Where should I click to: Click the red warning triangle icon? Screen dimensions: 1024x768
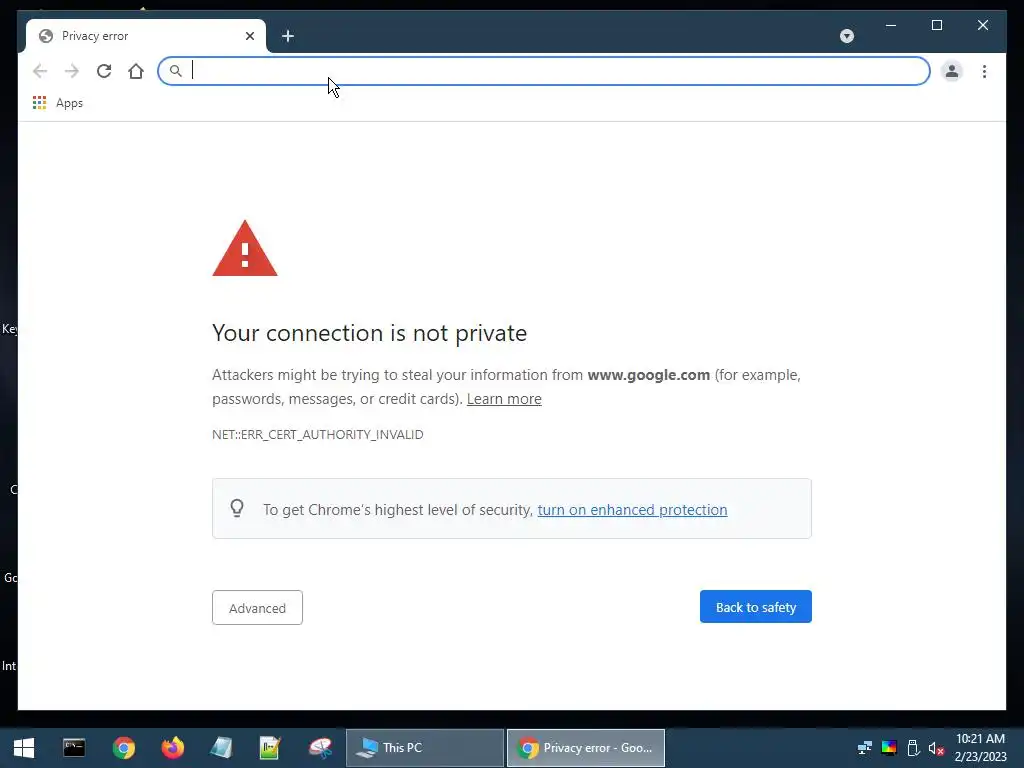point(245,249)
